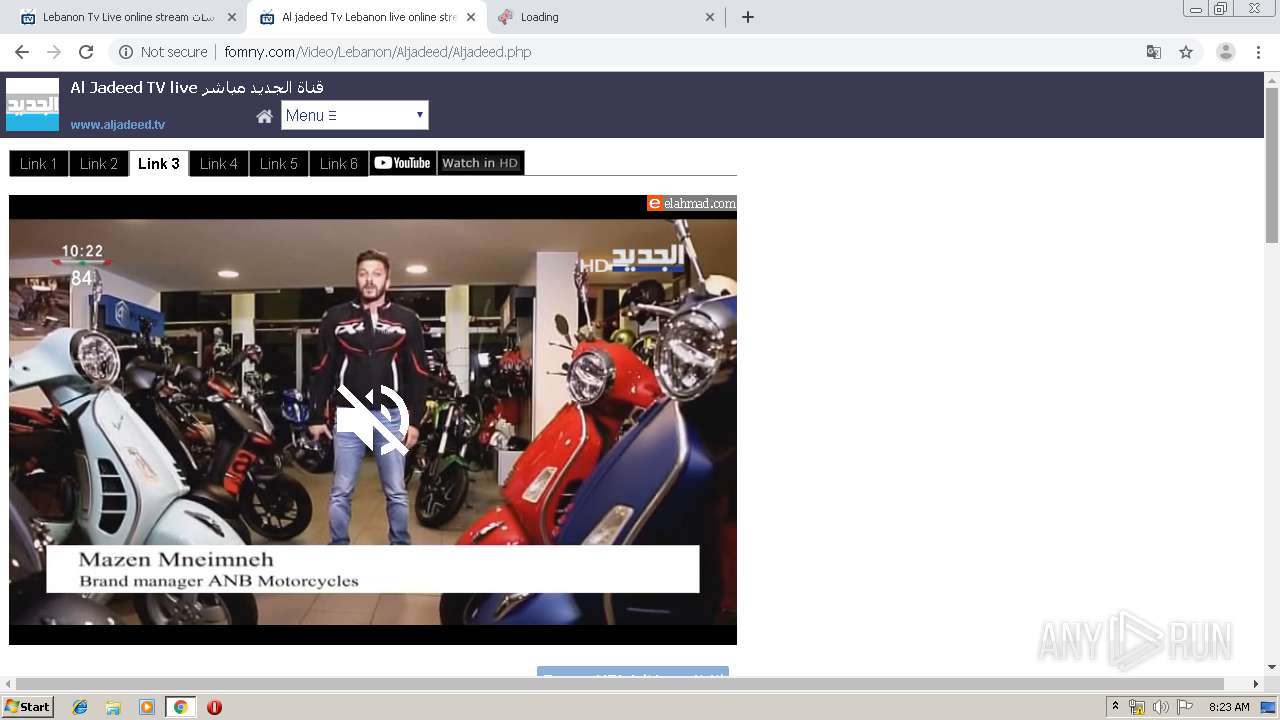Open the YouTube stream button

[403, 163]
